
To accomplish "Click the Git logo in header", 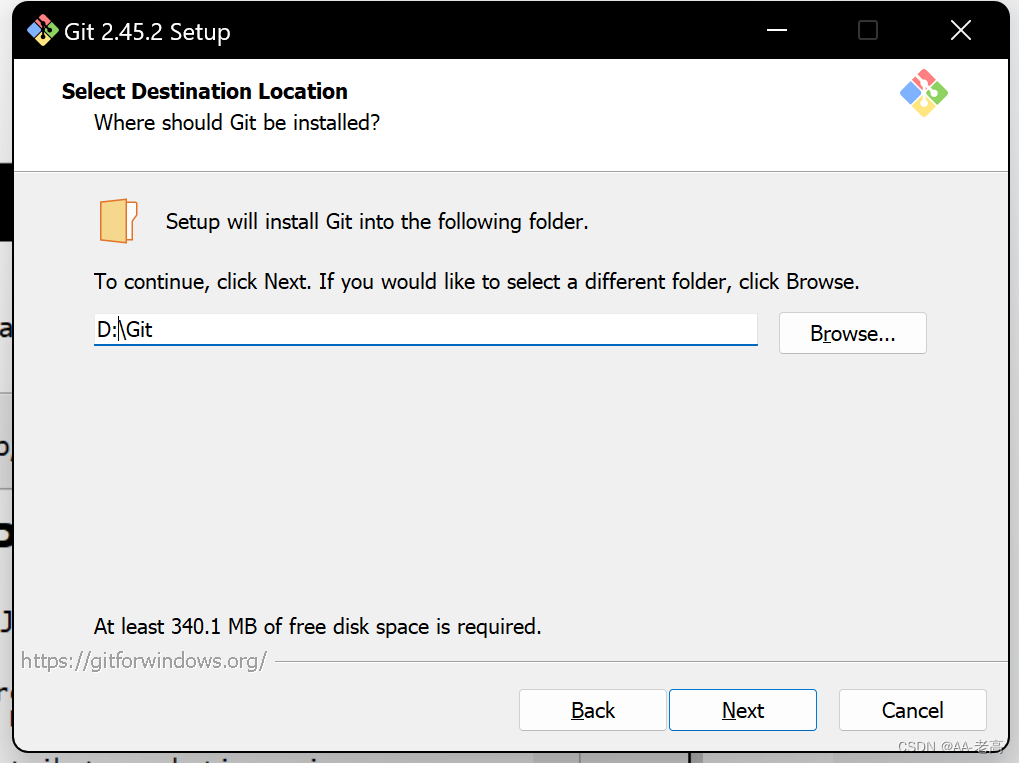I will (923, 93).
